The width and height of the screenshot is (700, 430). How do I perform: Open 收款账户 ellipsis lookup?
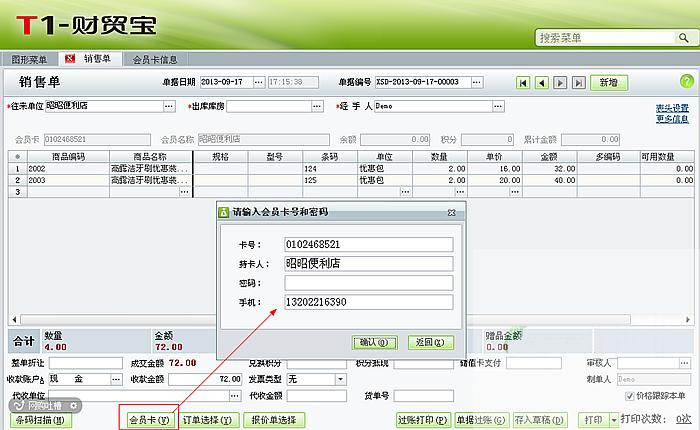coord(116,379)
